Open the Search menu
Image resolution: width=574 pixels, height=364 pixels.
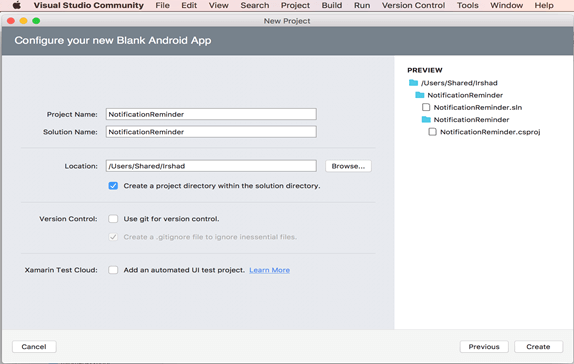click(x=255, y=5)
